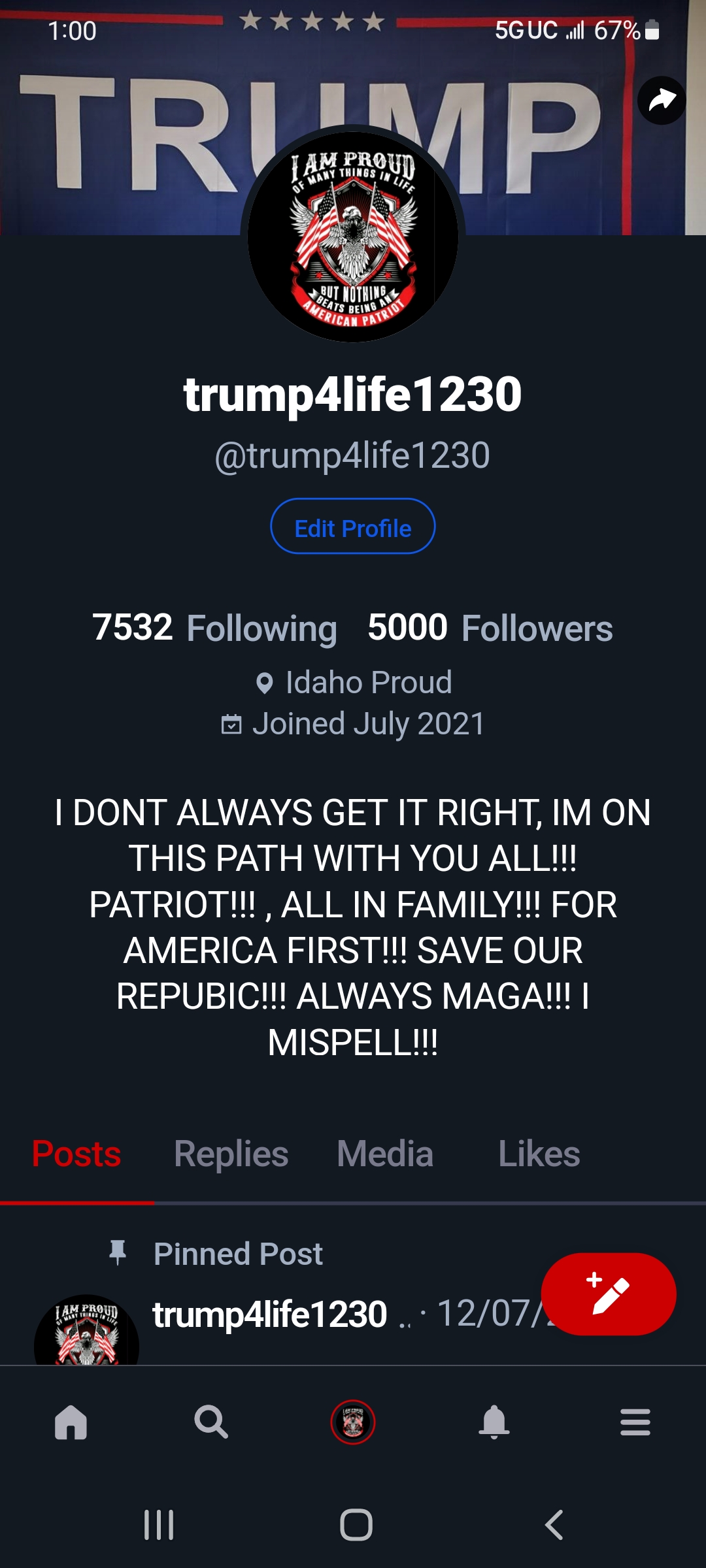Tap the red compose new post button
This screenshot has height=1568, width=706.
609,1294
